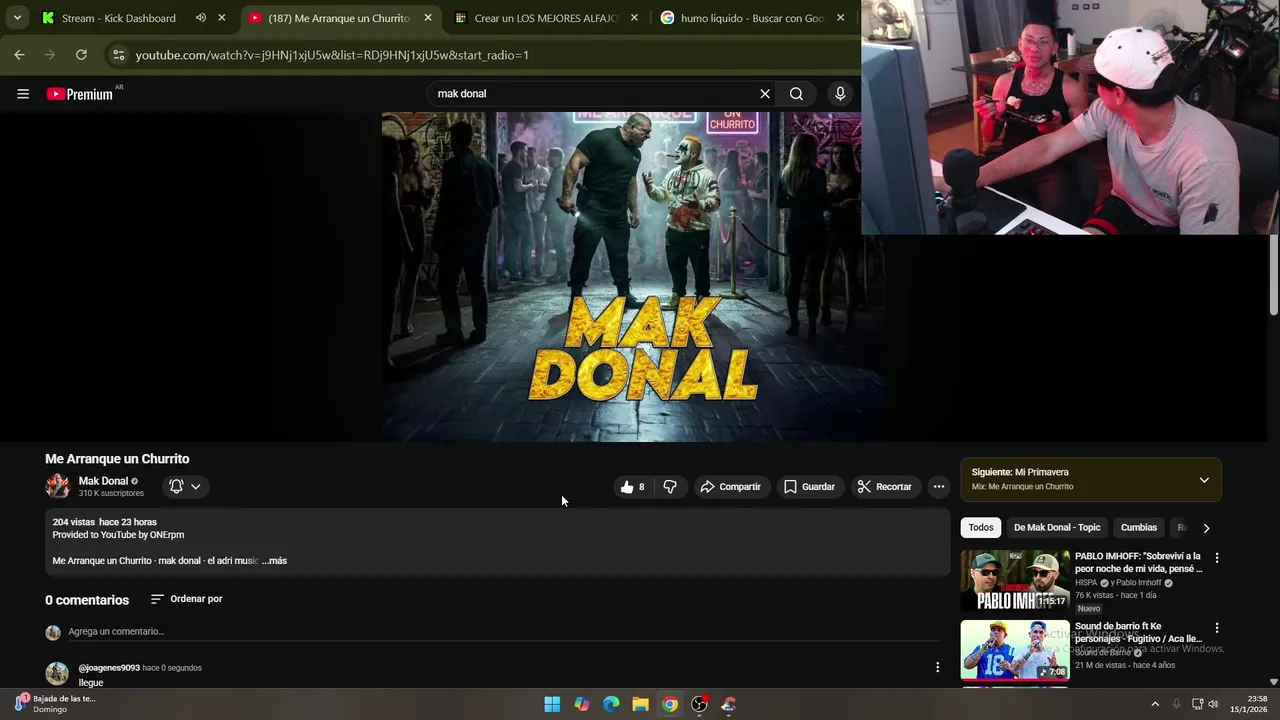Image resolution: width=1280 pixels, height=720 pixels.
Task: Open the YouTube guide hamburger menu
Action: point(23,94)
